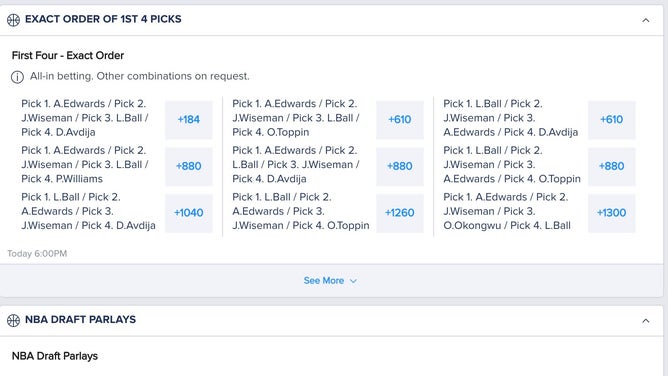
Task: Select +610 odds for L.Ball first pick
Action: coord(611,120)
